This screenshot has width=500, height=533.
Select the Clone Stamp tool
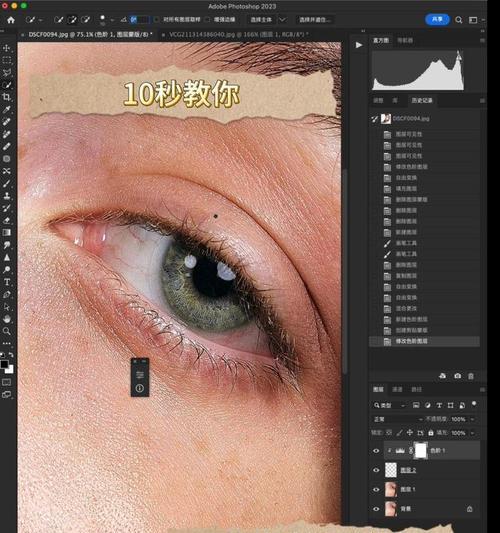pos(6,196)
